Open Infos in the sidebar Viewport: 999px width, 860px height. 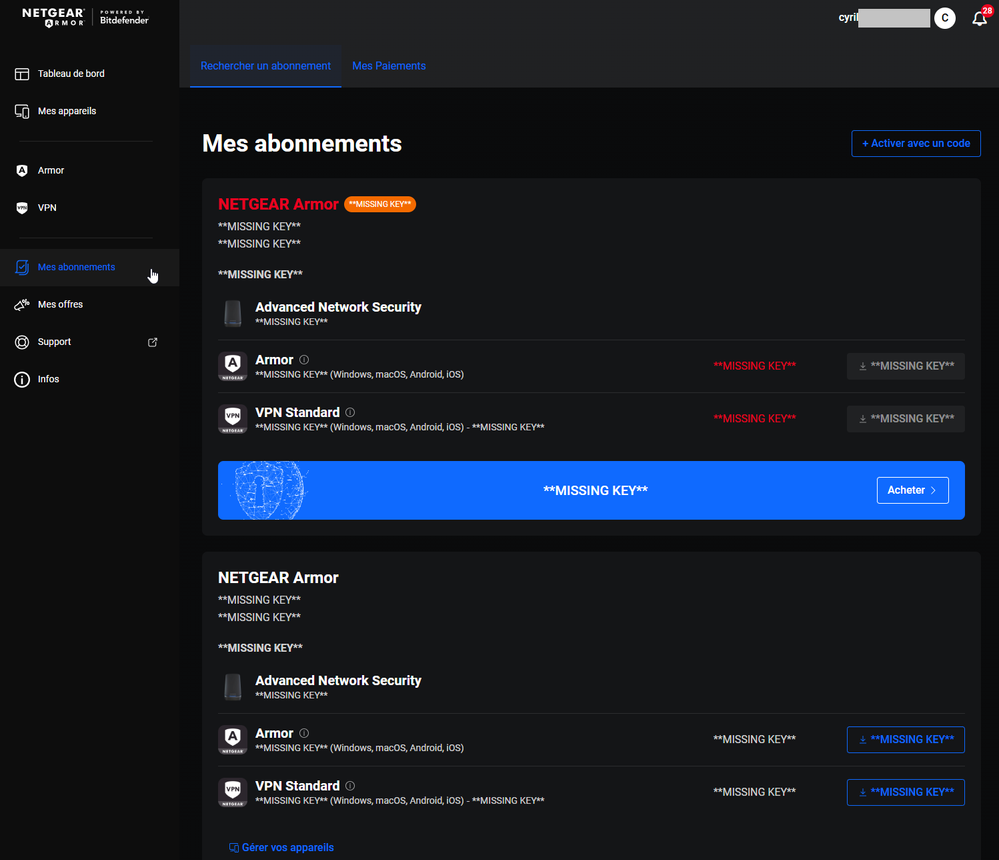pyautogui.click(x=89, y=380)
